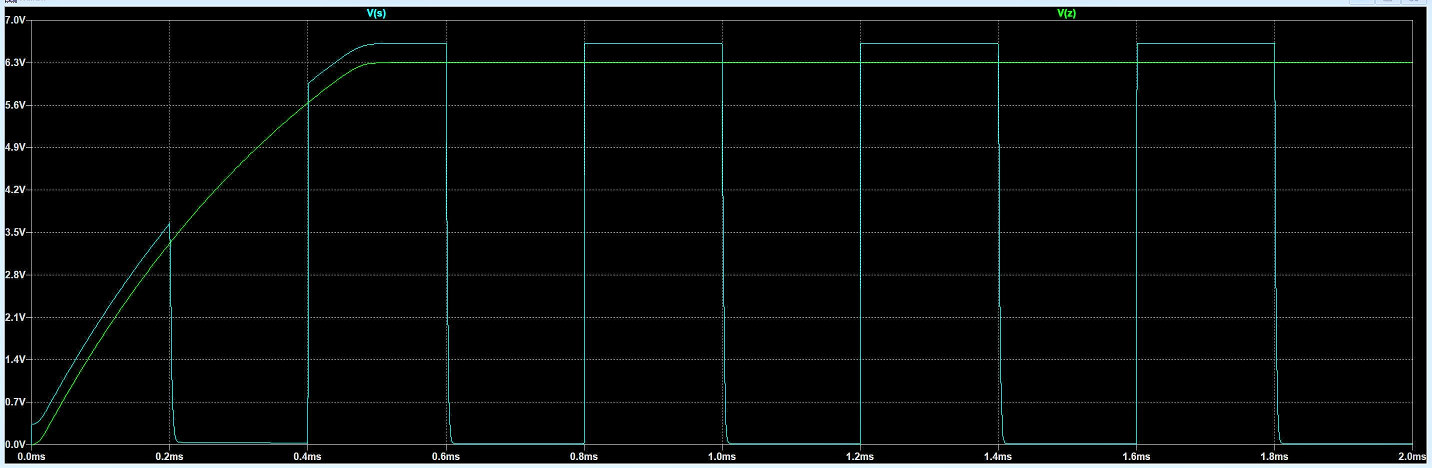Click the 1.0ms horizontal axis label

[722, 457]
